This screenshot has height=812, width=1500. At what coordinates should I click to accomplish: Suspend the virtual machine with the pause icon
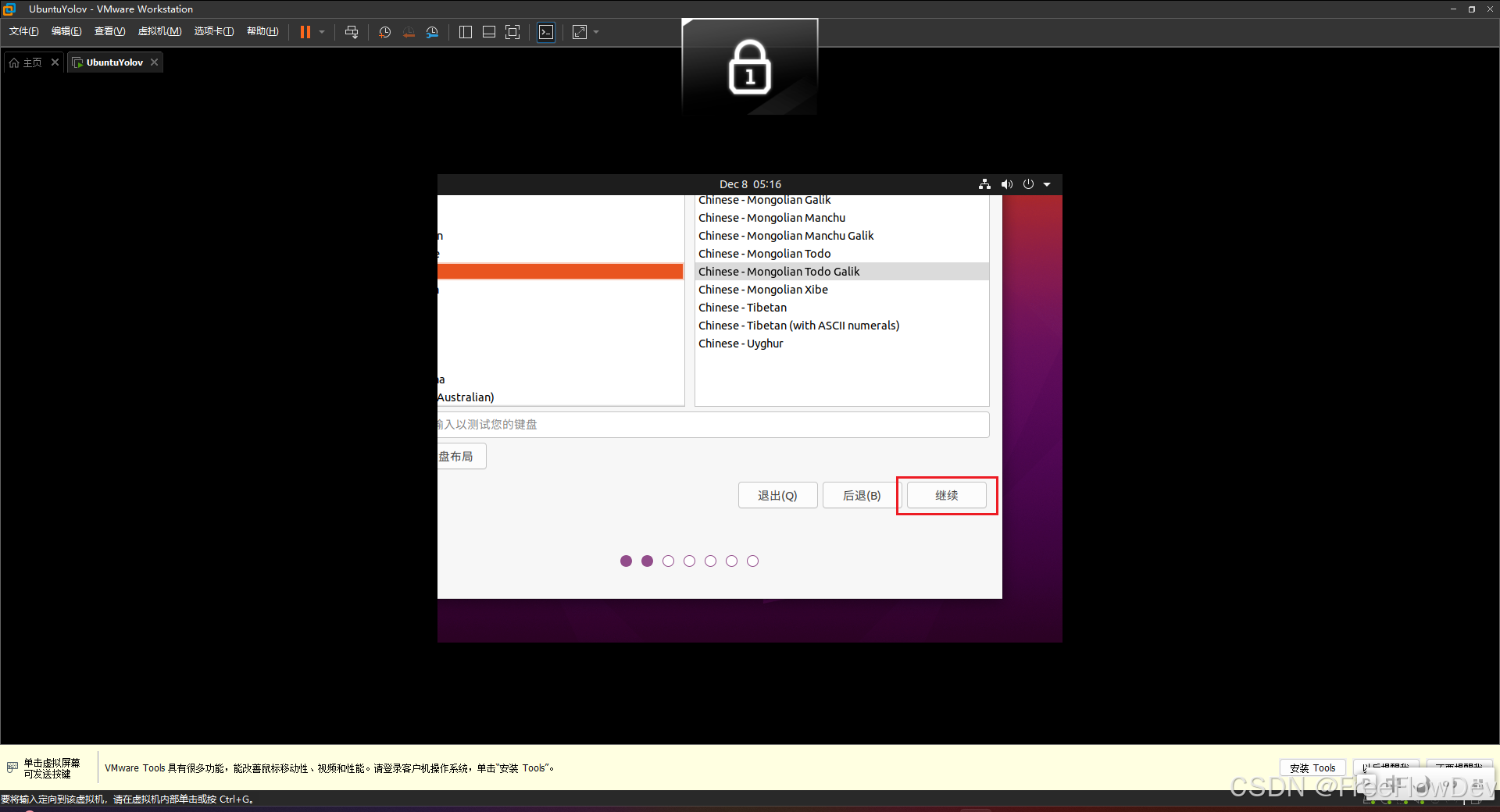[304, 32]
